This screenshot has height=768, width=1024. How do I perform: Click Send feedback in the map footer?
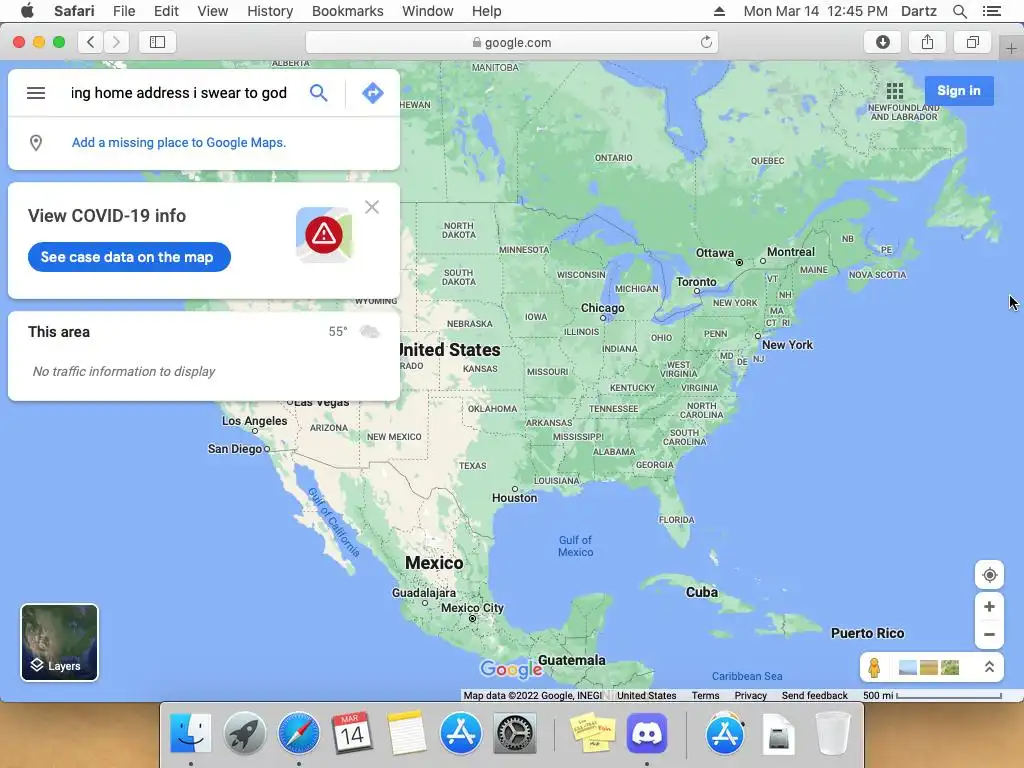(x=814, y=696)
